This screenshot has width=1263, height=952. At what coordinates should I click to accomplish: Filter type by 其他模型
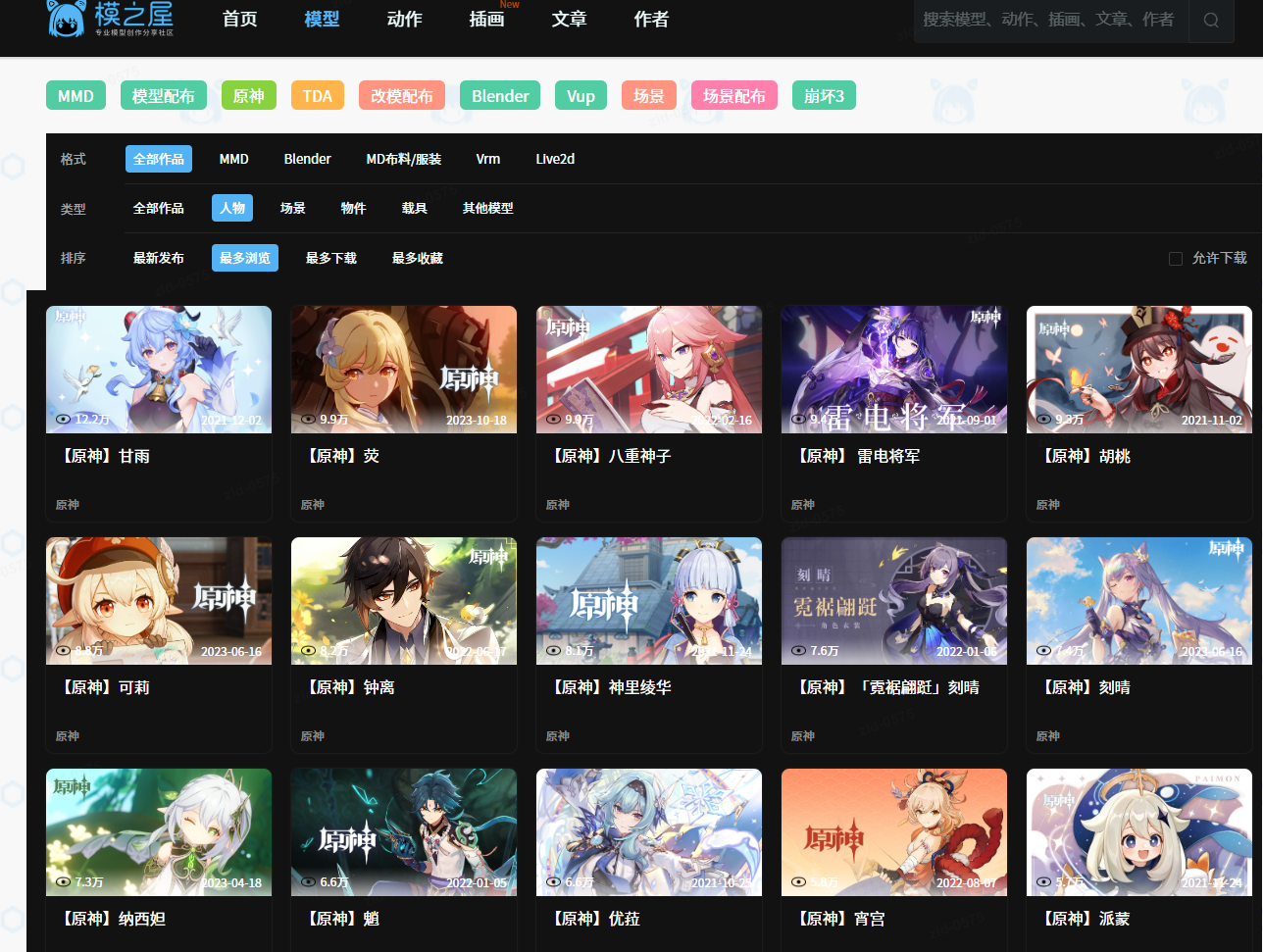click(x=488, y=208)
